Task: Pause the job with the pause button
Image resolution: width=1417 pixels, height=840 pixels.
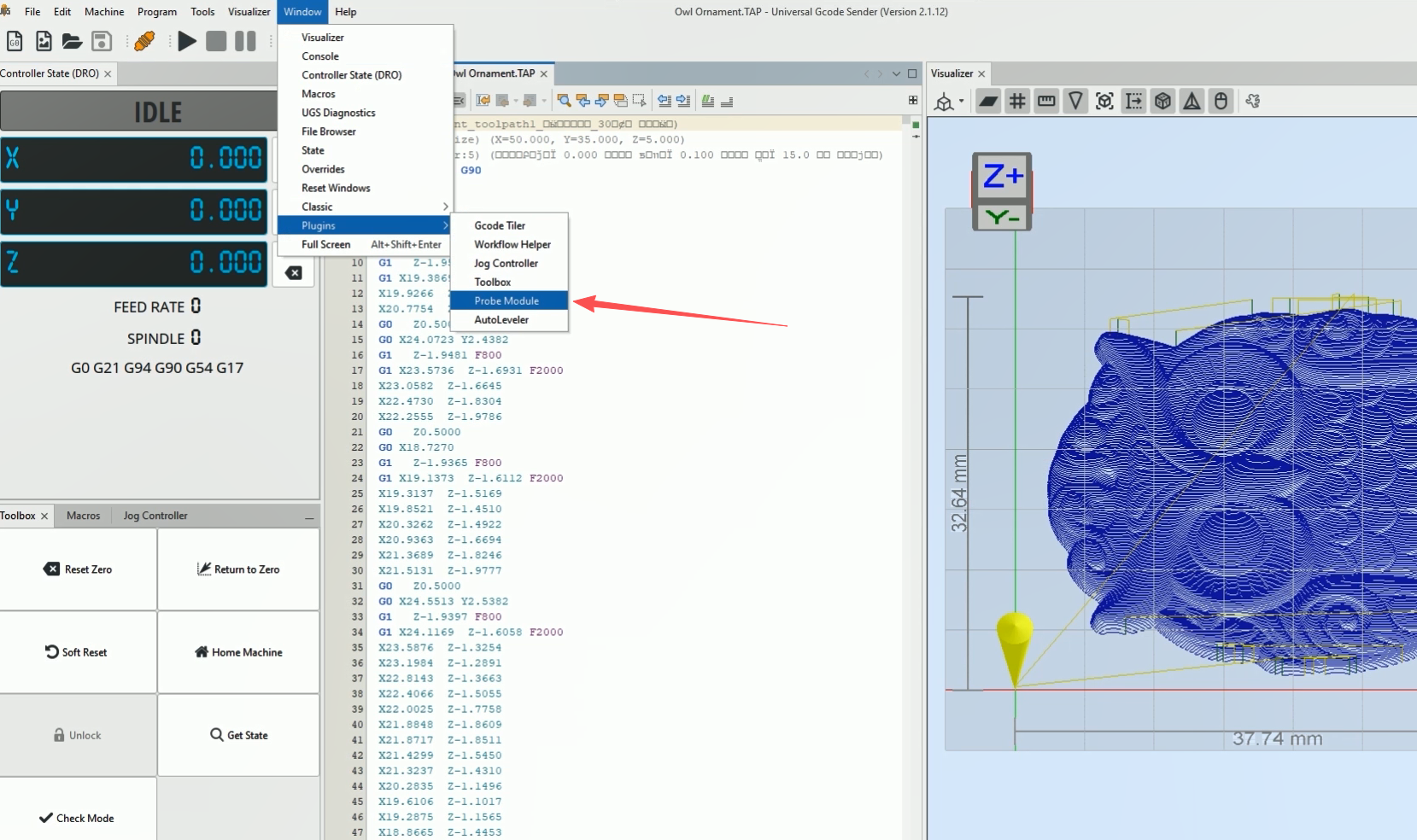Action: [x=245, y=41]
